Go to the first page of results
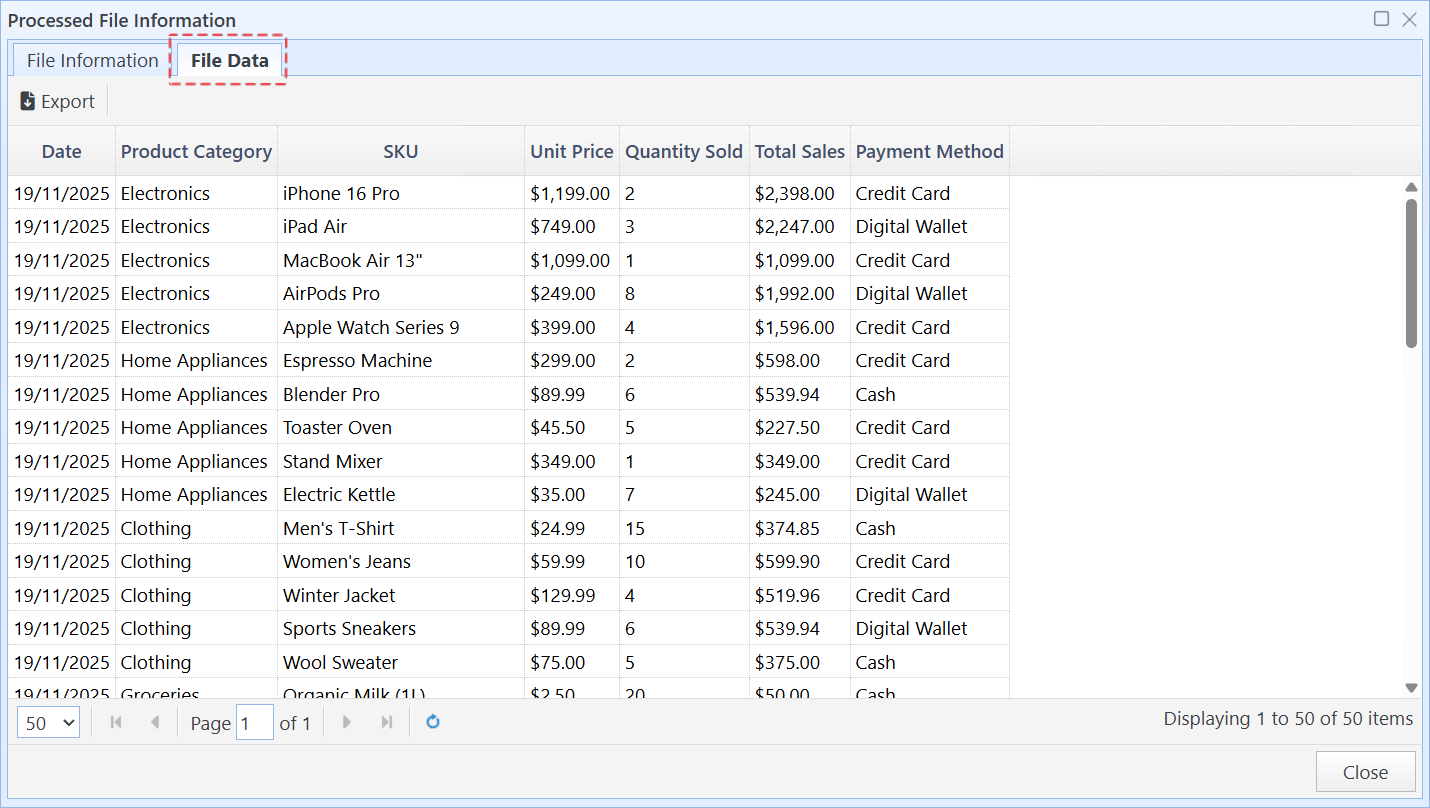This screenshot has height=808, width=1430. tap(116, 722)
